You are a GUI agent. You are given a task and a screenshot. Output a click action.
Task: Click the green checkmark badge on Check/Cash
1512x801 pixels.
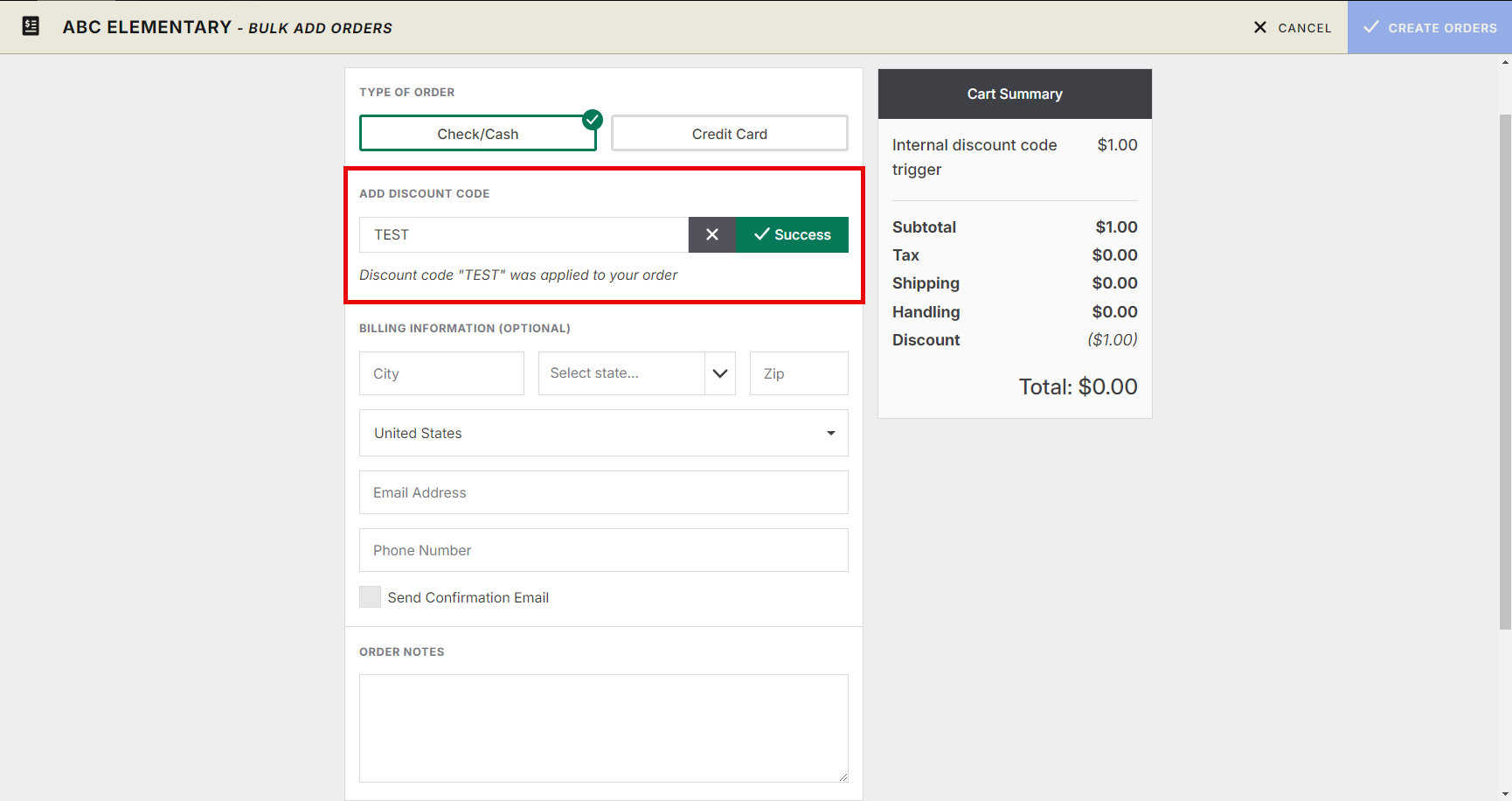(x=593, y=119)
